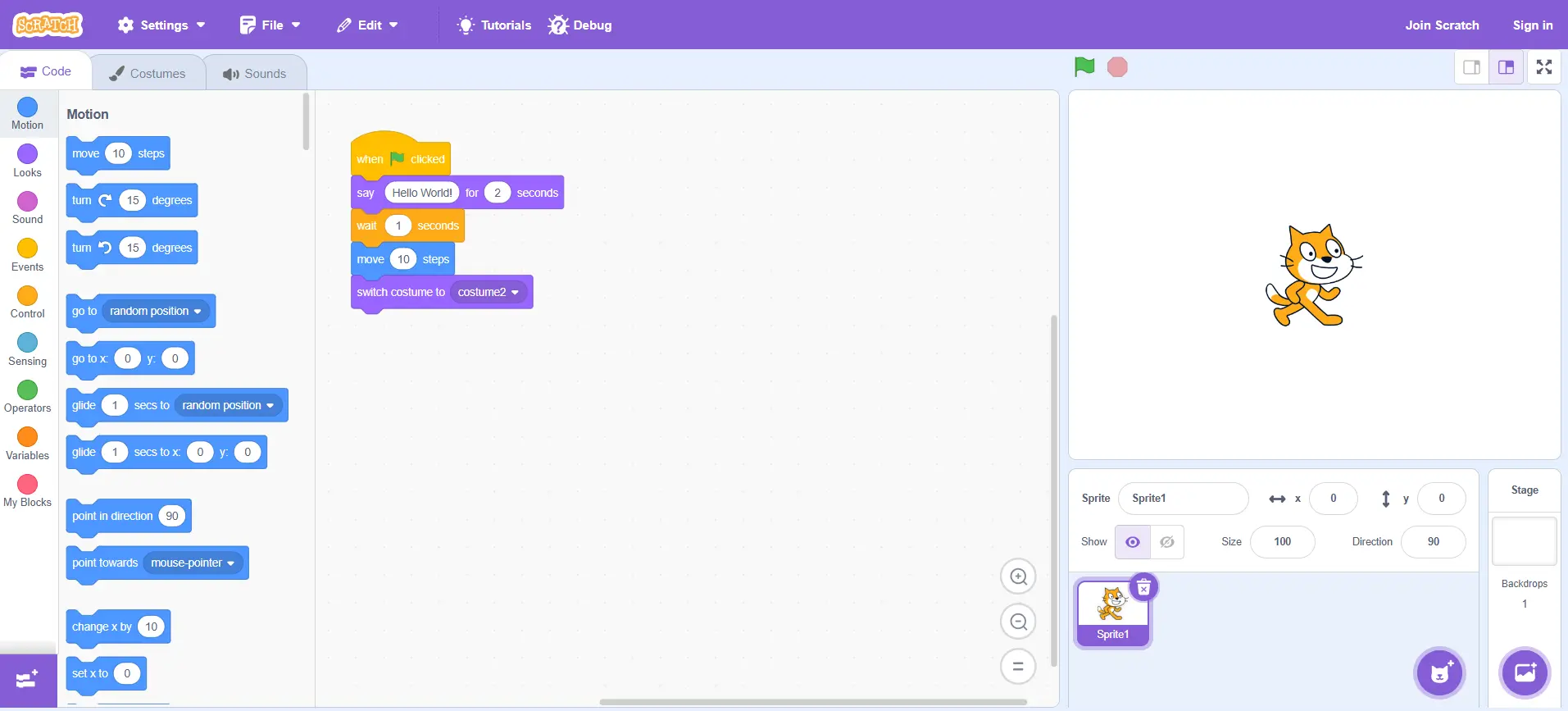Open the Add Extension button
This screenshot has width=1568, height=711.
point(28,679)
